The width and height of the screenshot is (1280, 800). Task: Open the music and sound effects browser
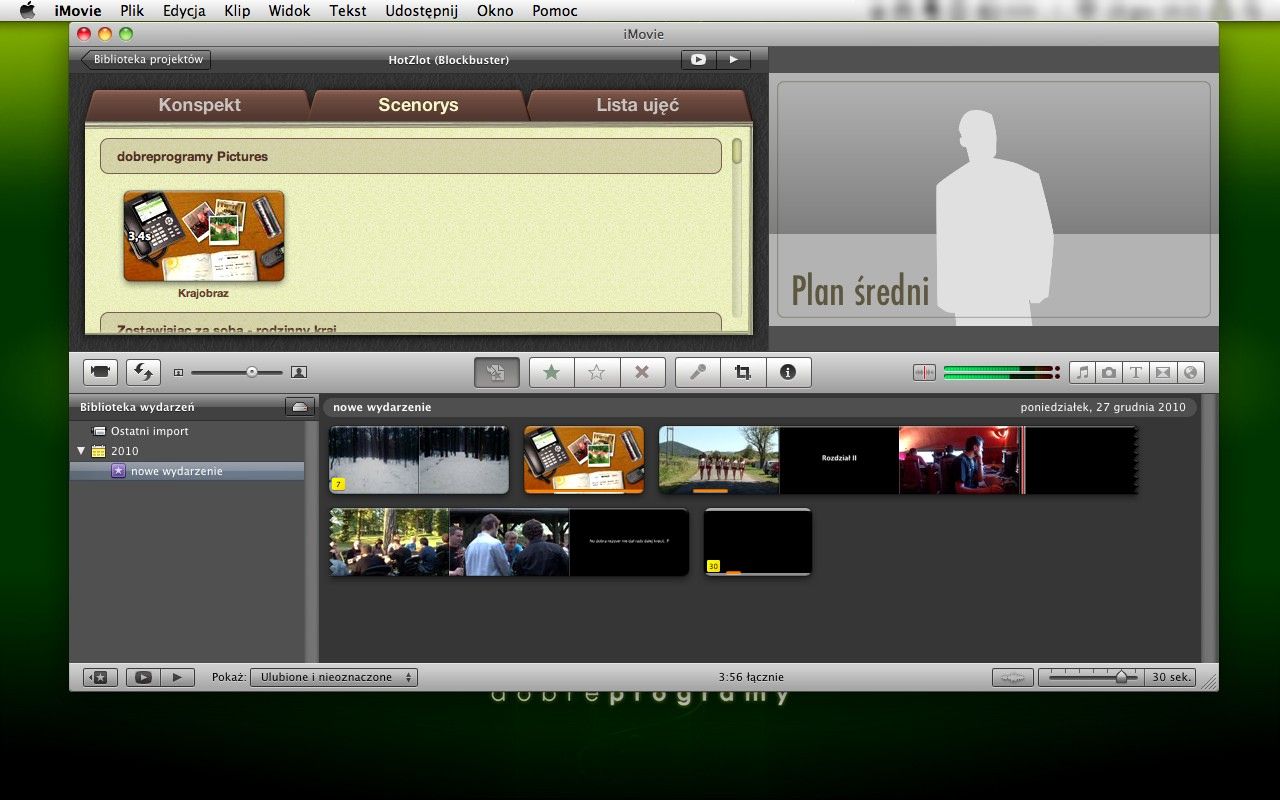pos(1082,372)
